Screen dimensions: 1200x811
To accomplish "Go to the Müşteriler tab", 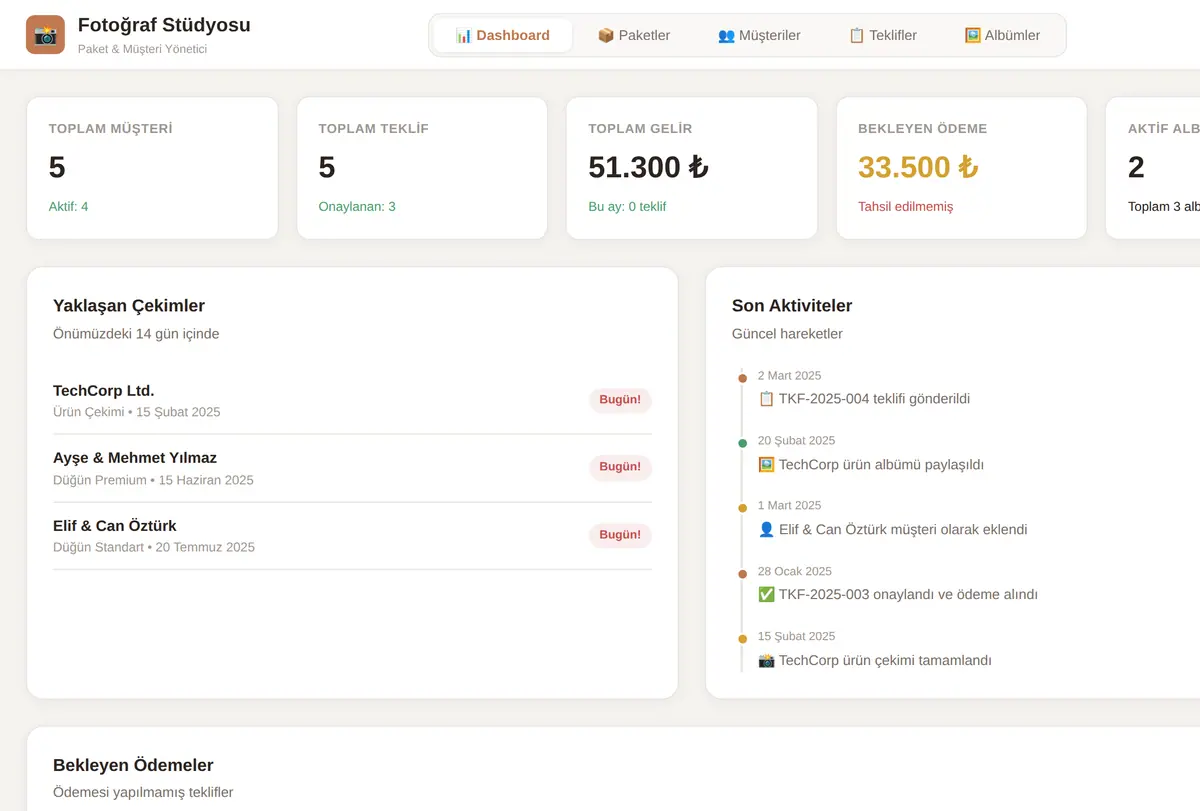I will (x=759, y=35).
